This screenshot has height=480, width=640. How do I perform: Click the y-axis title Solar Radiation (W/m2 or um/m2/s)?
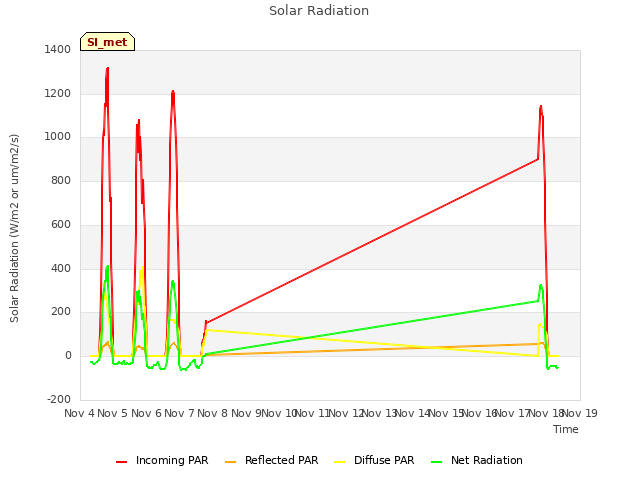pos(14,228)
